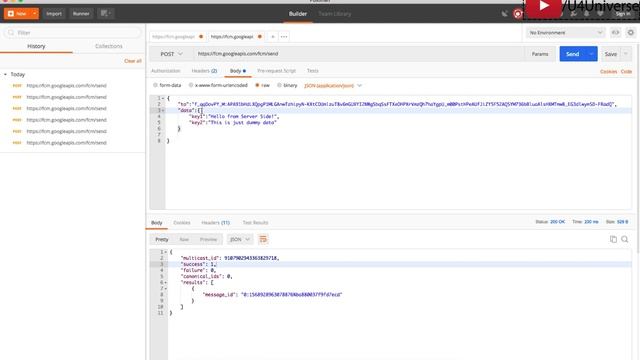The width and height of the screenshot is (640, 360).
Task: Click the "message_id" value in response
Action: (291, 295)
